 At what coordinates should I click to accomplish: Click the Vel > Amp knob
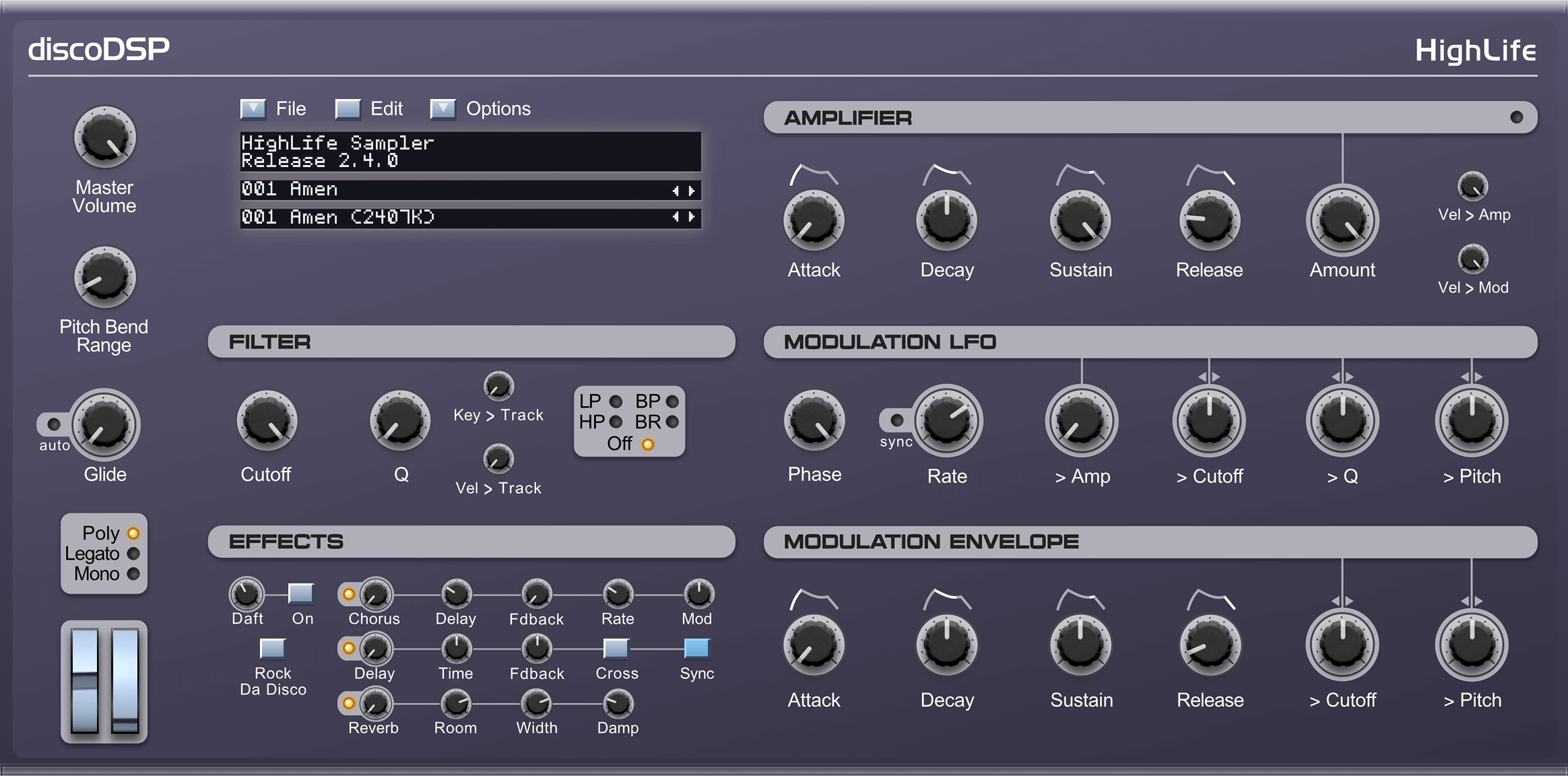1472,187
